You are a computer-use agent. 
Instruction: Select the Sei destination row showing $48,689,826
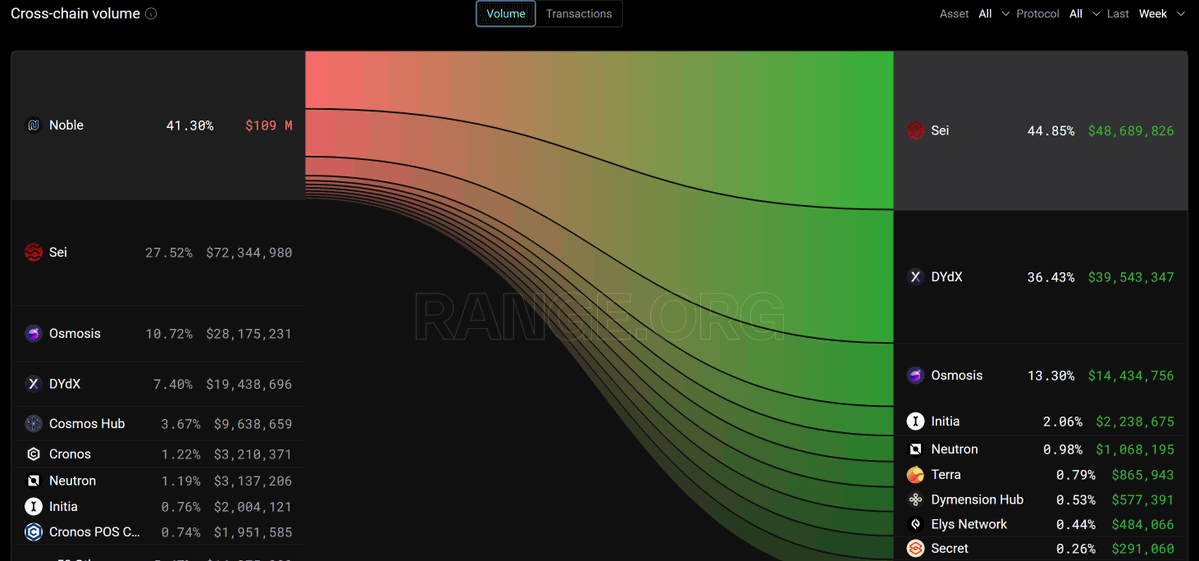coord(1040,131)
